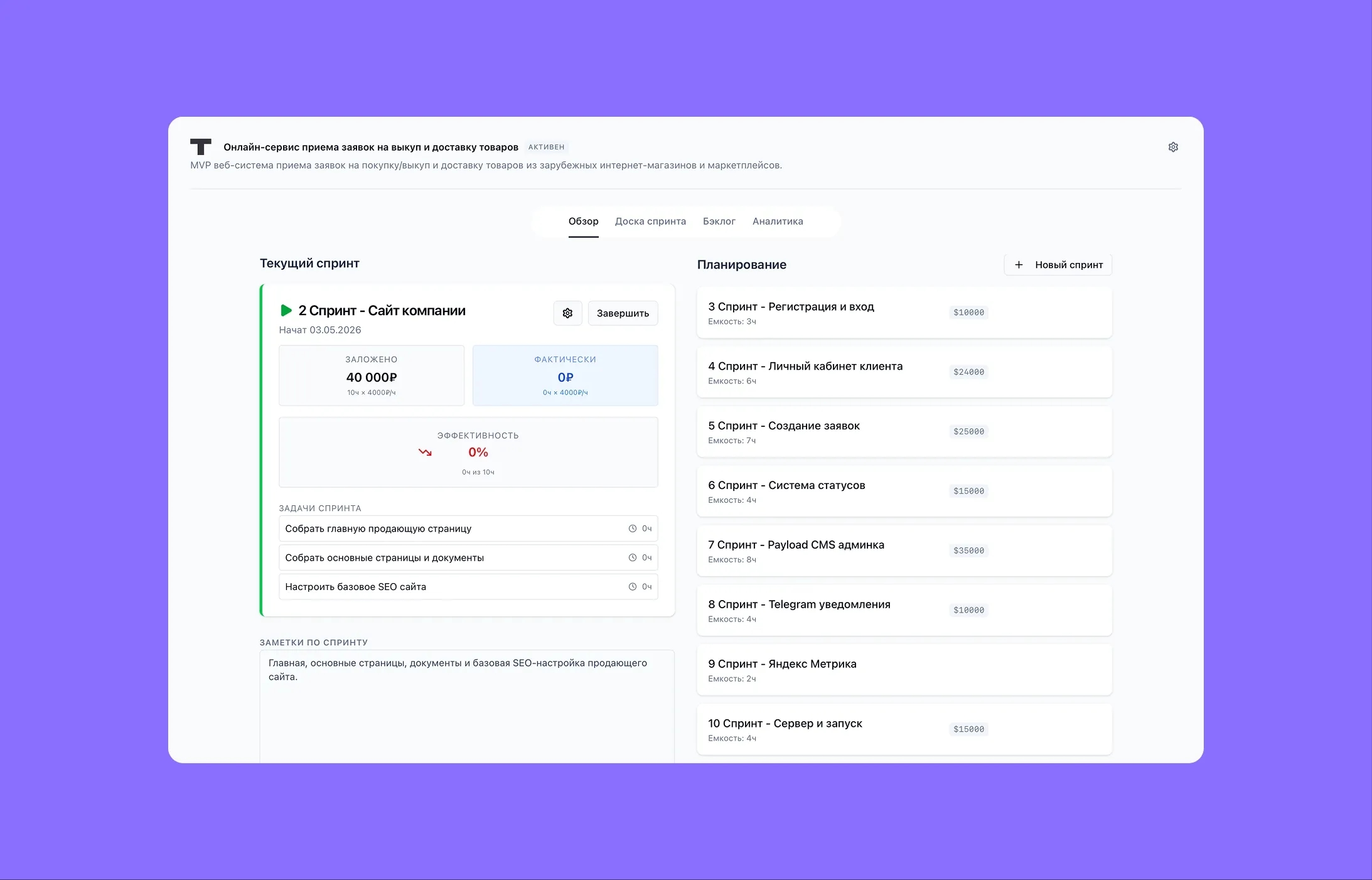Screen dimensions: 1372x880
Task: Click the АКТИВЕН status badge
Action: tap(546, 147)
